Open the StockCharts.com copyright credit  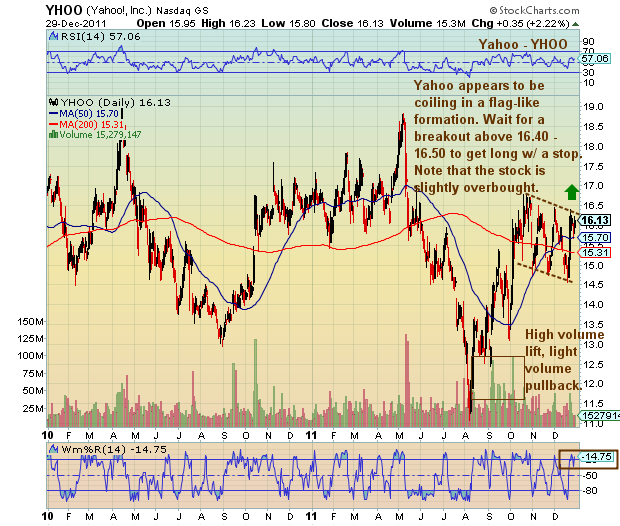pyautogui.click(x=535, y=10)
